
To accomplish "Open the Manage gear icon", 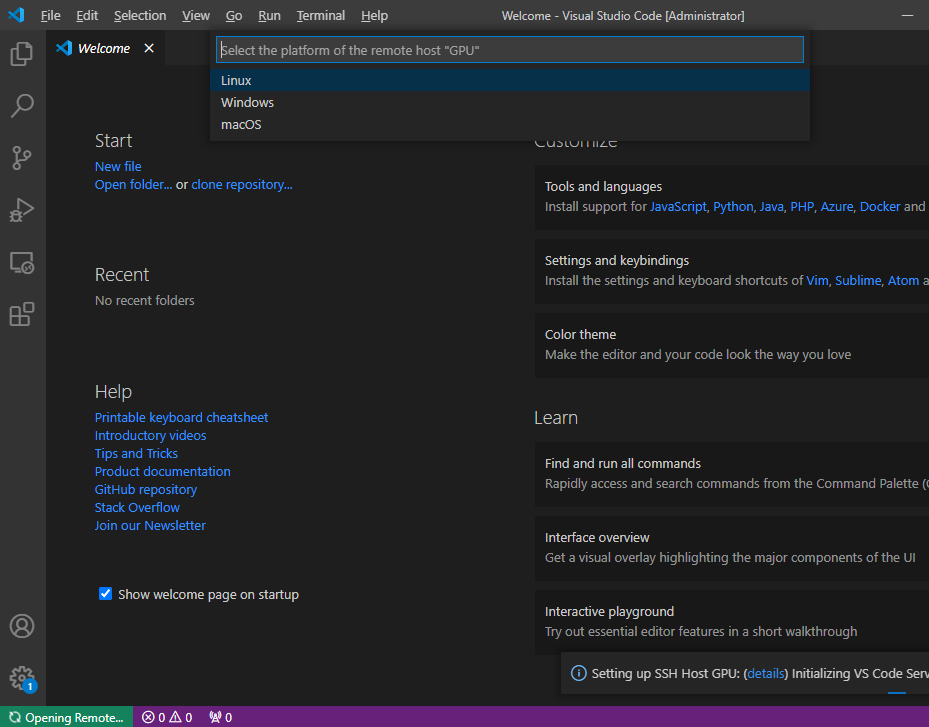I will pos(22,678).
